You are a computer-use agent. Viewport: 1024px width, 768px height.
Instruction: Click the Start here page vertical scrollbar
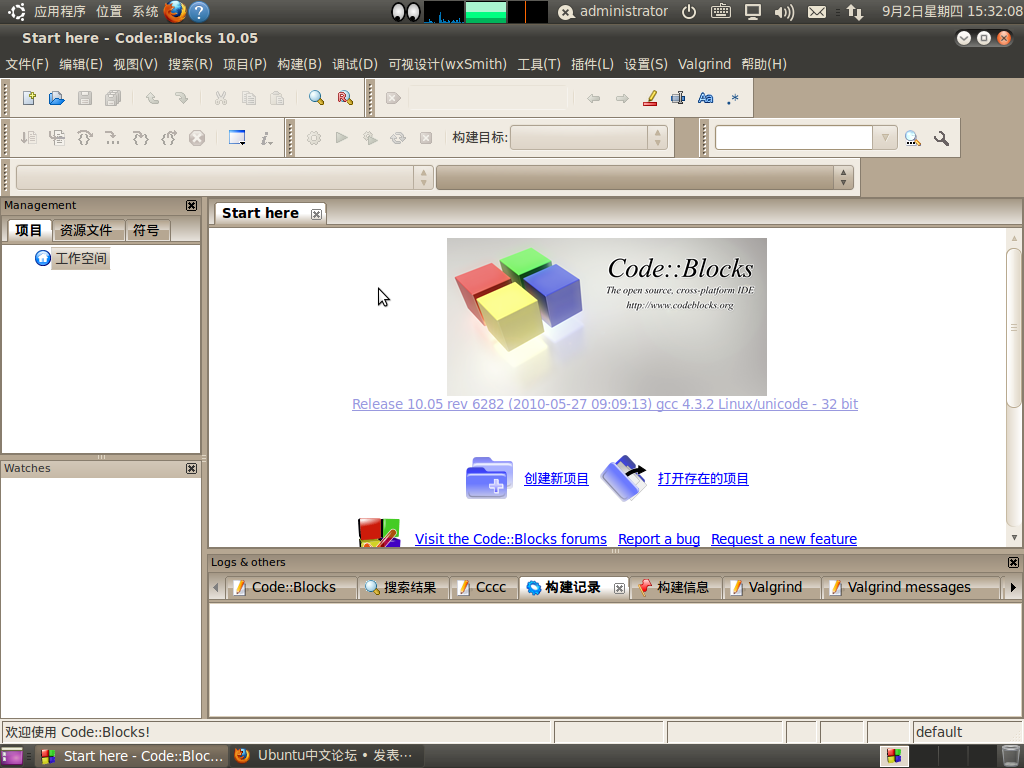1014,328
